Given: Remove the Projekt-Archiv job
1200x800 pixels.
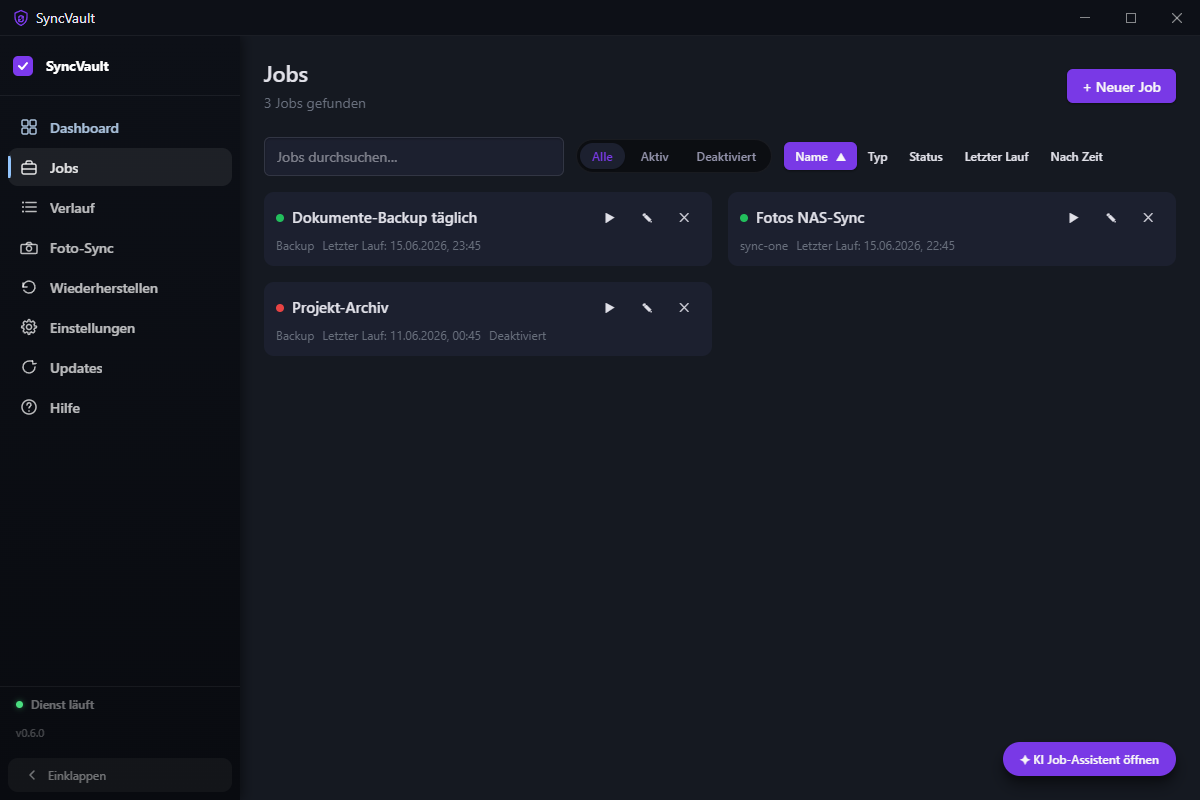Looking at the screenshot, I should tap(684, 308).
